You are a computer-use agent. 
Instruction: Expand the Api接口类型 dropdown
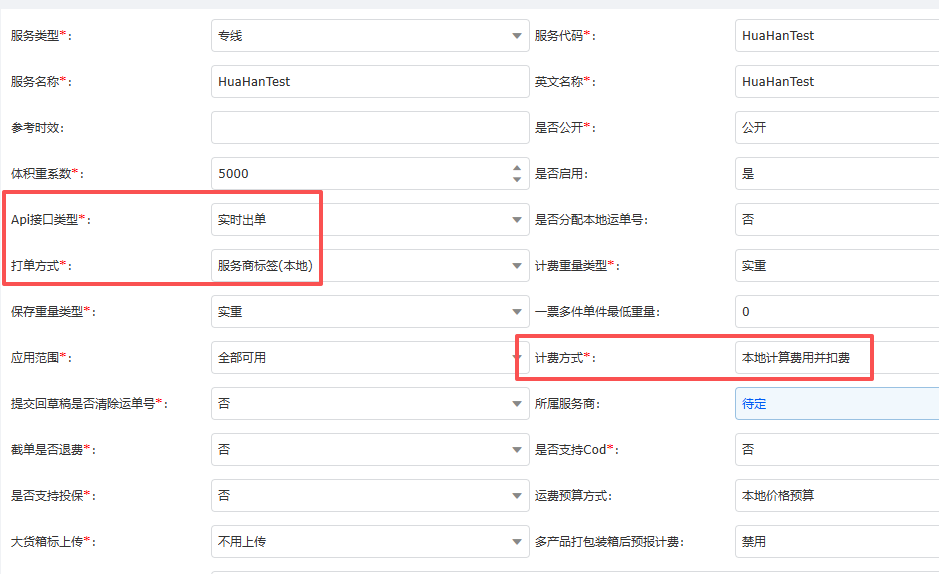coord(369,220)
